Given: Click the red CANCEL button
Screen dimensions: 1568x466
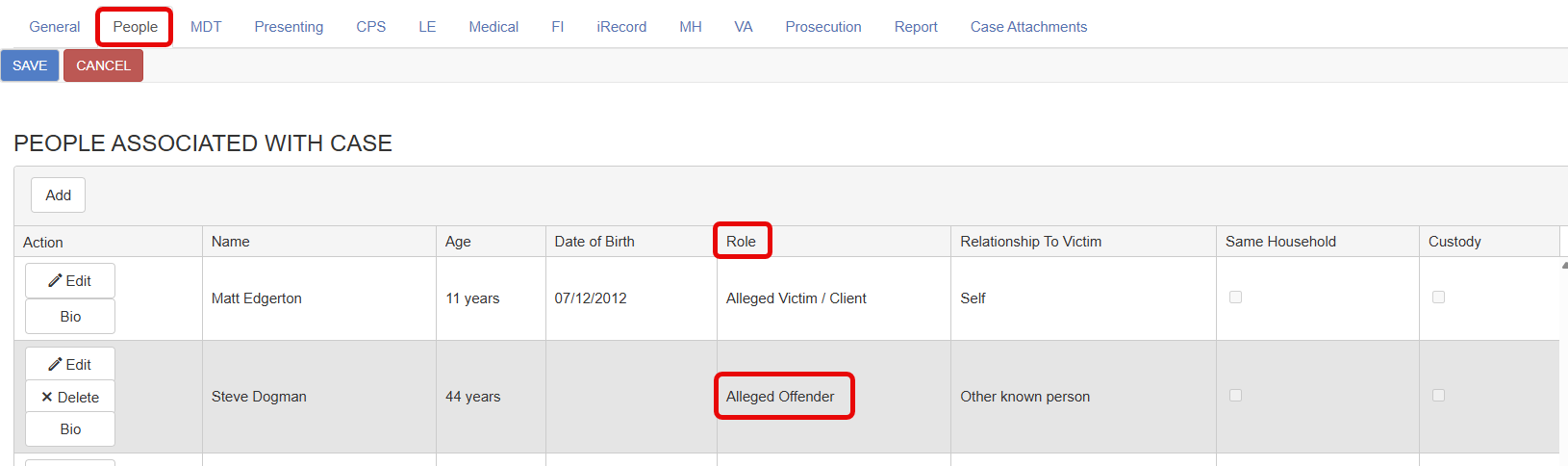Looking at the screenshot, I should pyautogui.click(x=103, y=65).
